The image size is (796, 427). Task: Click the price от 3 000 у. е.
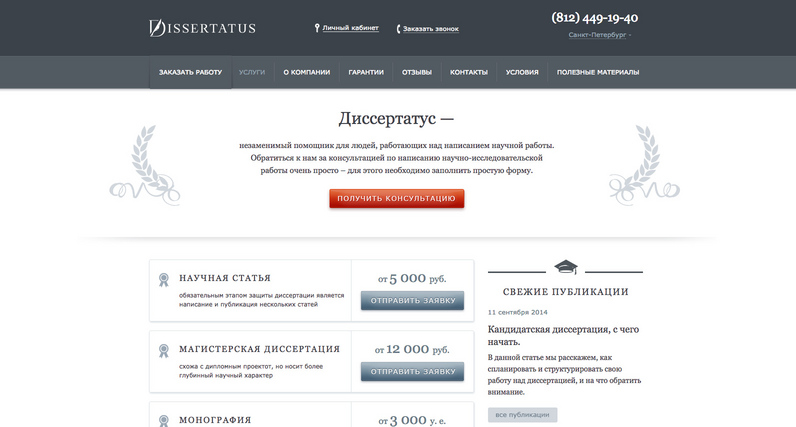coord(412,421)
